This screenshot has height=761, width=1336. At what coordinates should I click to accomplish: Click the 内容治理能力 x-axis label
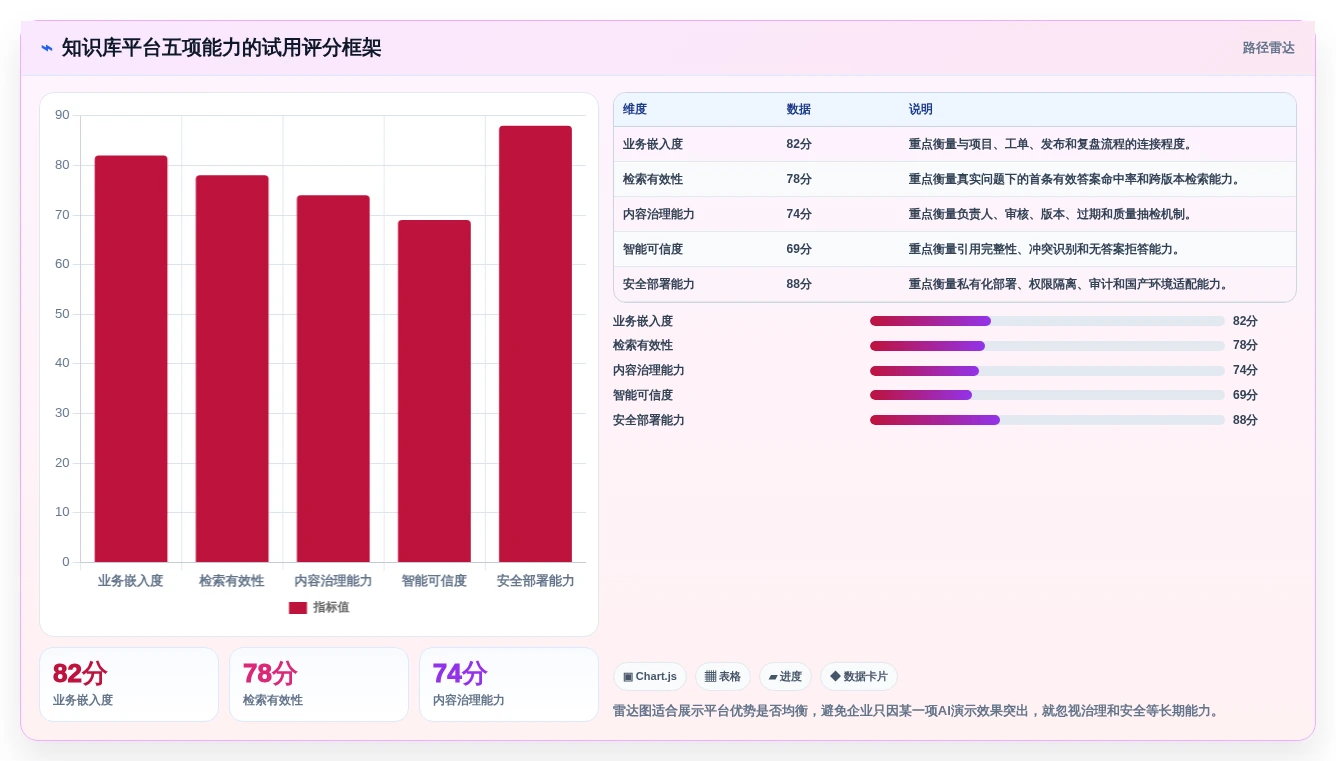tap(333, 581)
